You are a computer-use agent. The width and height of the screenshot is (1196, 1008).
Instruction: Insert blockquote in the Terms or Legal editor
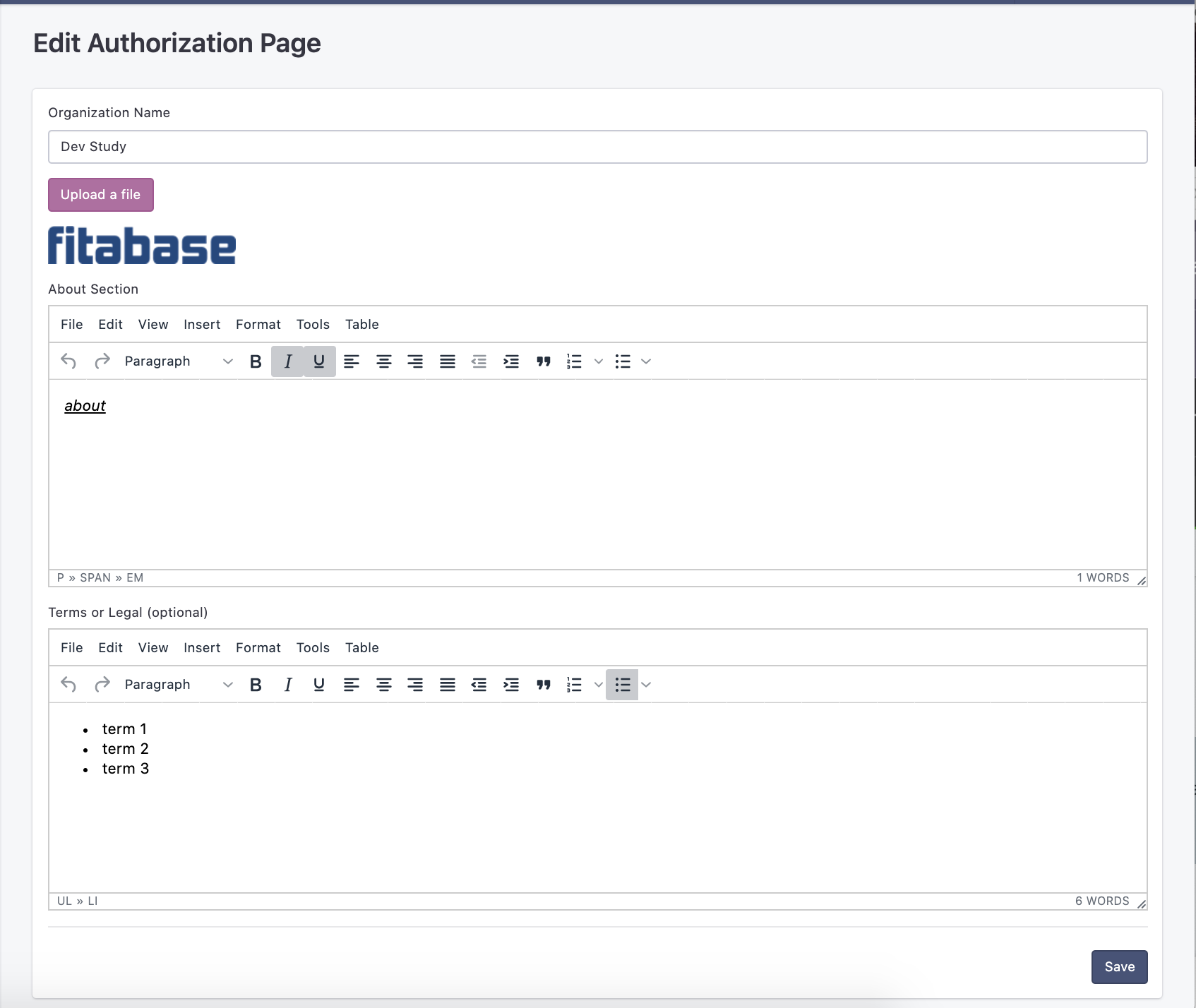click(x=543, y=685)
